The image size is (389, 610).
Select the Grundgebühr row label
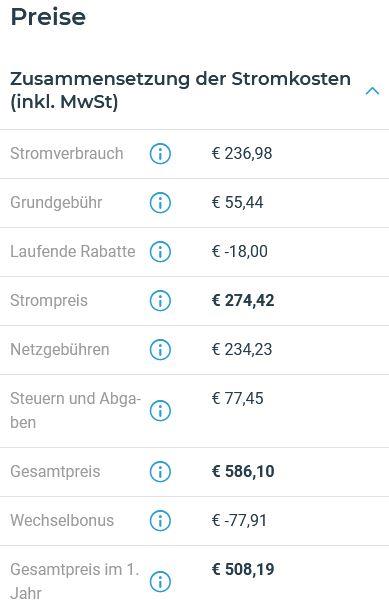tap(56, 203)
